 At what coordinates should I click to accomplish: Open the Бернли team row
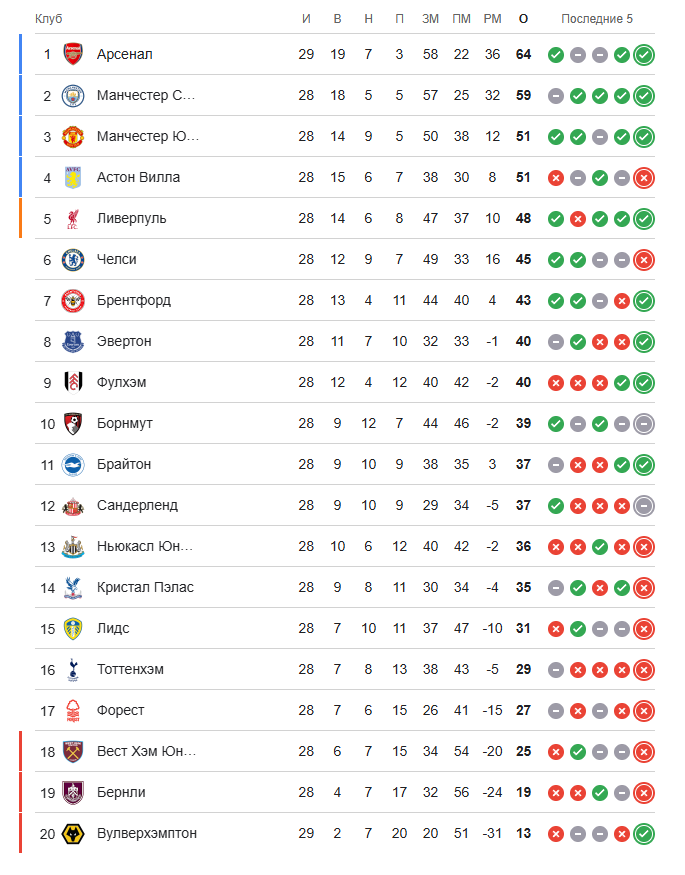345,792
